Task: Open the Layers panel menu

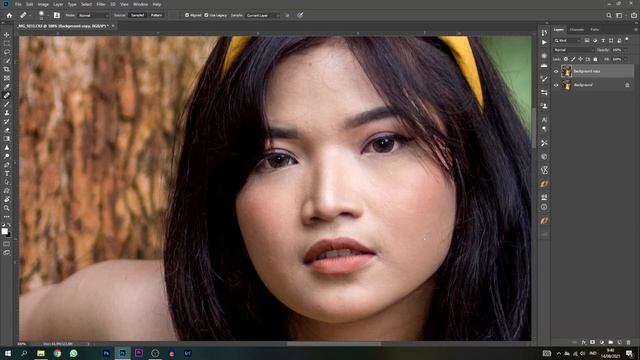Action: [636, 29]
